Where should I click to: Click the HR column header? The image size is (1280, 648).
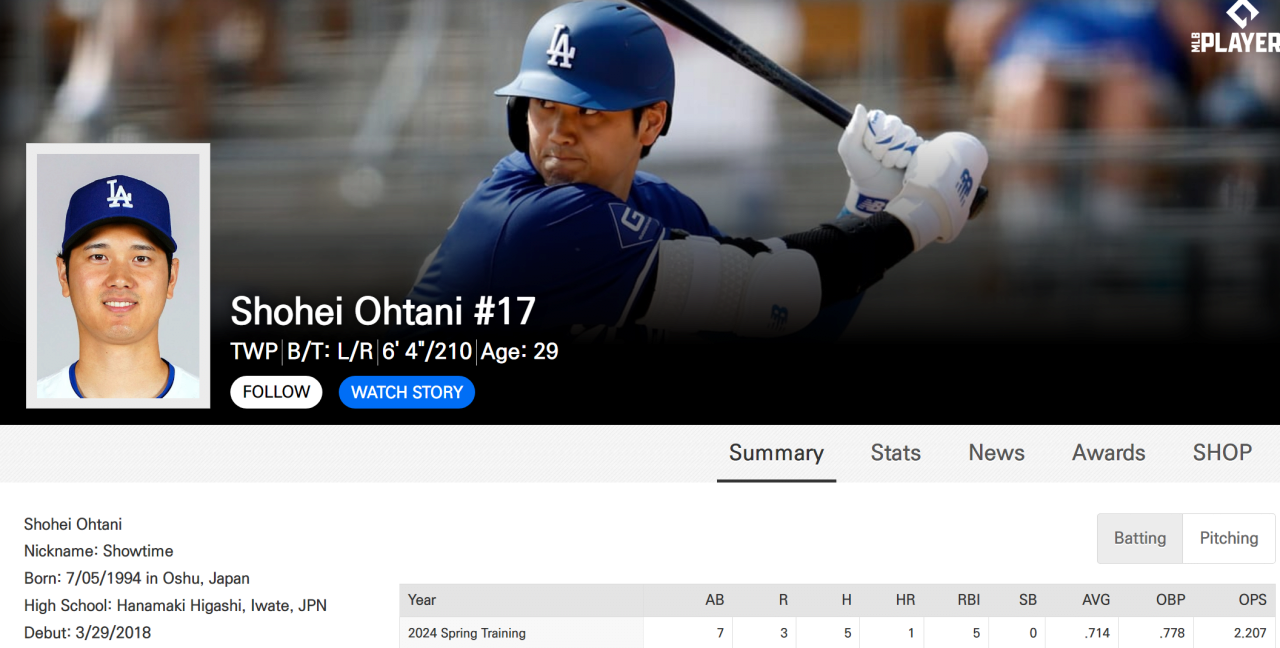point(905,600)
